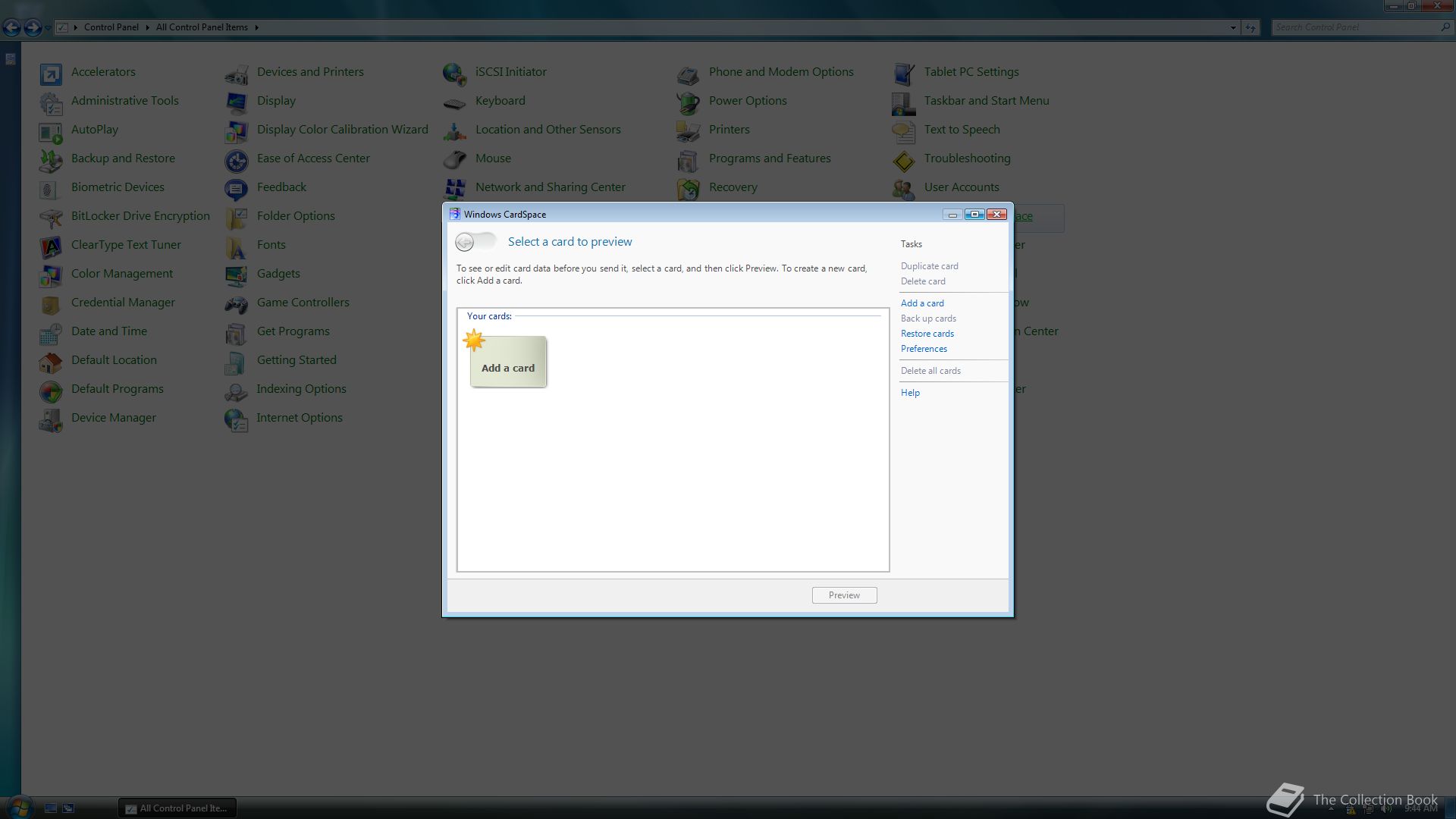Click the Fonts icon

pos(237,246)
